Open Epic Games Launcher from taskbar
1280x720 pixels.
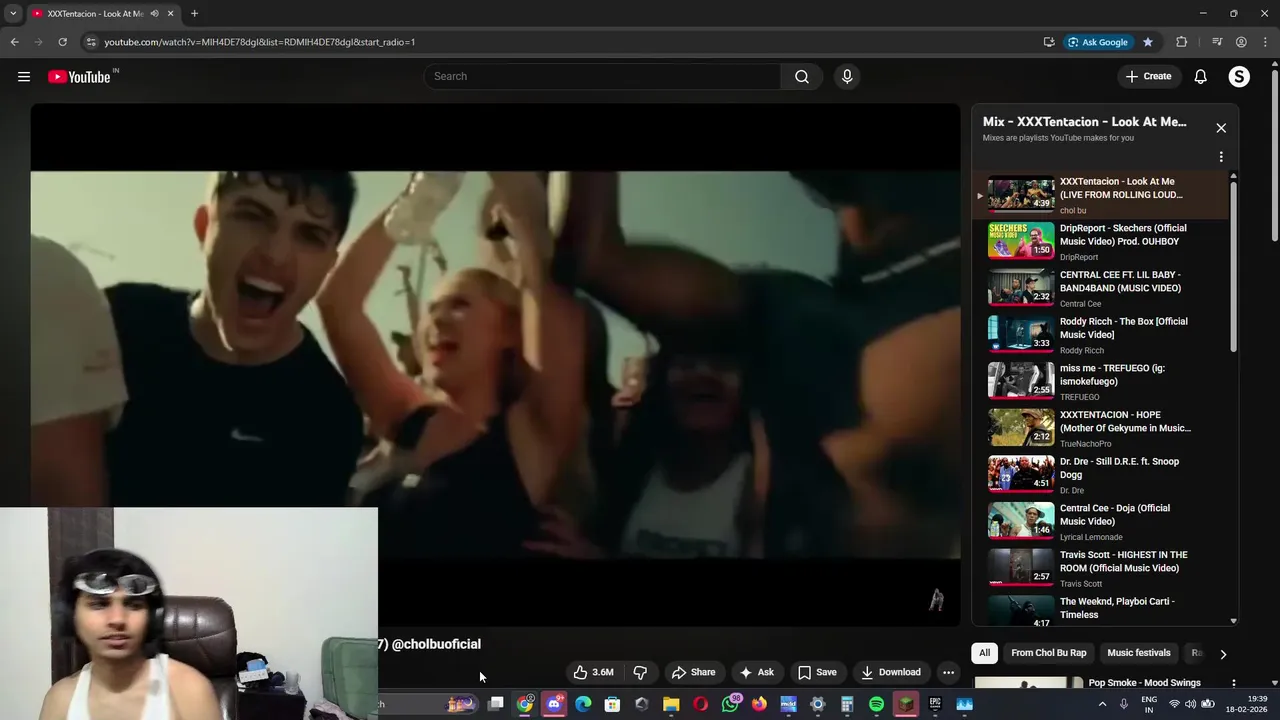pyautogui.click(x=935, y=704)
